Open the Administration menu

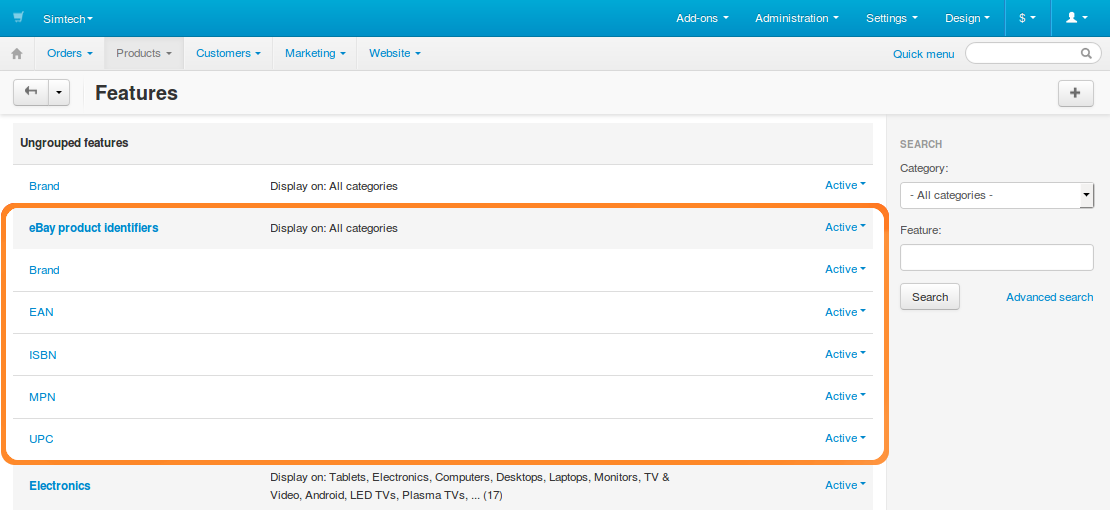click(x=796, y=18)
